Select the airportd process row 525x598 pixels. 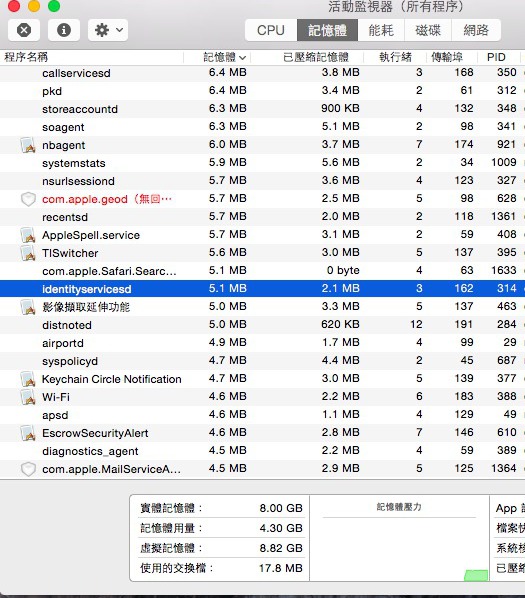click(x=262, y=342)
